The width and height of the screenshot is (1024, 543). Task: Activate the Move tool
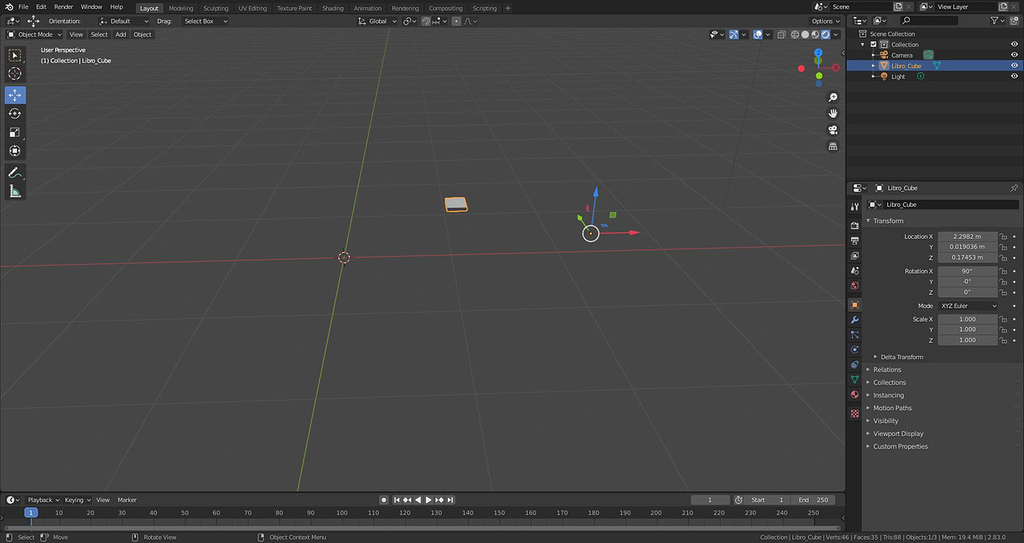(15, 95)
